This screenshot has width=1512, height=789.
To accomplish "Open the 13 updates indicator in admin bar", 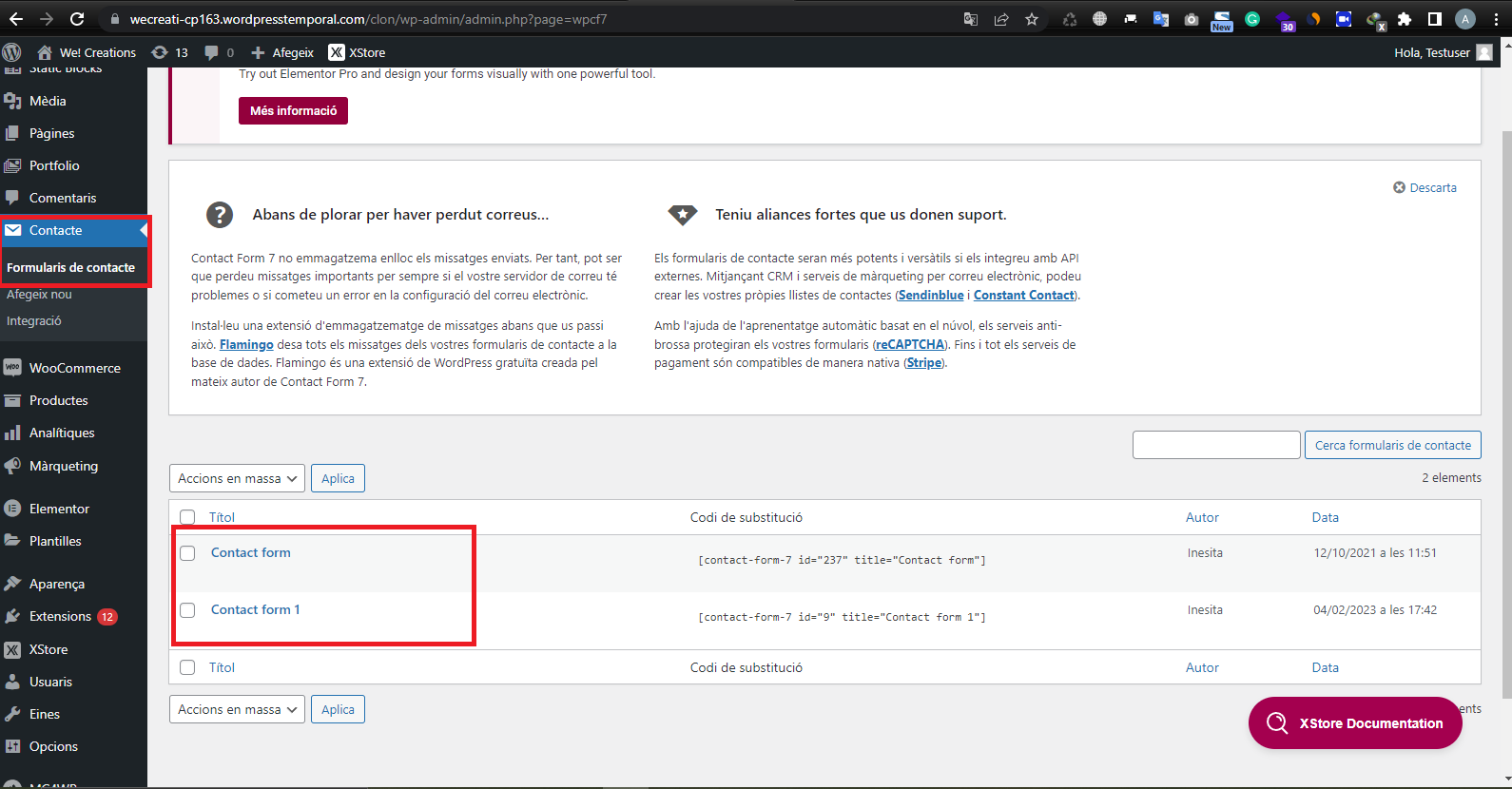I will (170, 52).
